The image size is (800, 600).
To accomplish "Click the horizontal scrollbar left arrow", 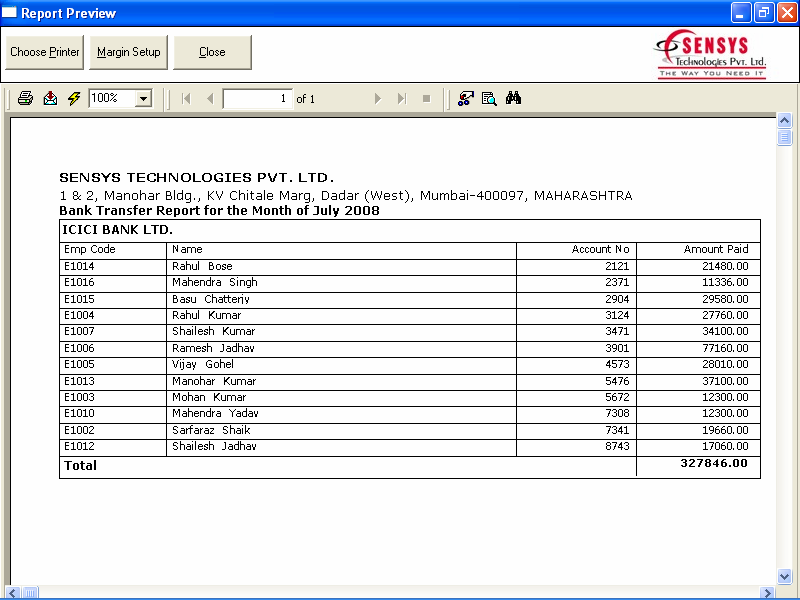I will [x=13, y=593].
